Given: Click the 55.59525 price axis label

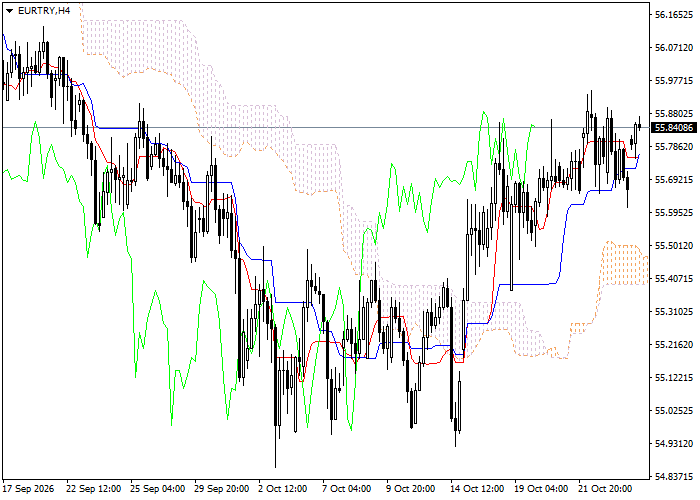Looking at the screenshot, I should tap(674, 213).
